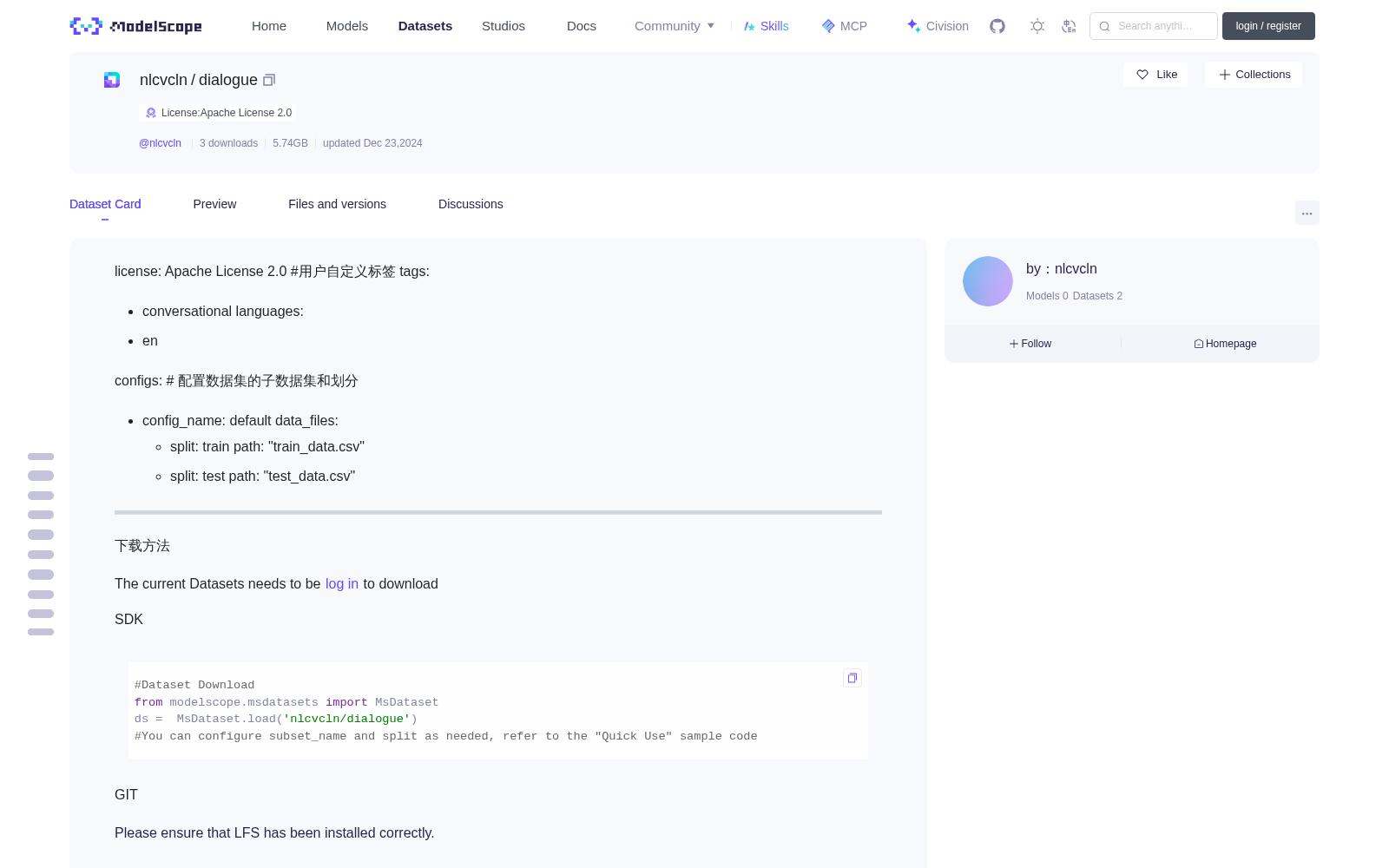This screenshot has height=868, width=1389.
Task: Switch to the Preview tab
Action: pyautogui.click(x=214, y=204)
